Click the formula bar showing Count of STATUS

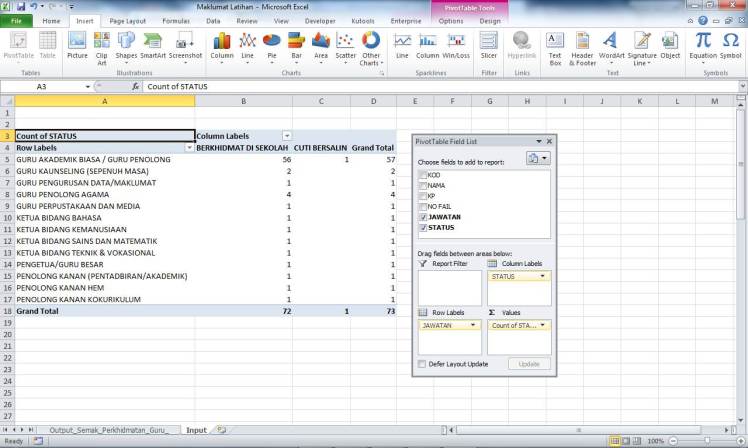coord(441,86)
